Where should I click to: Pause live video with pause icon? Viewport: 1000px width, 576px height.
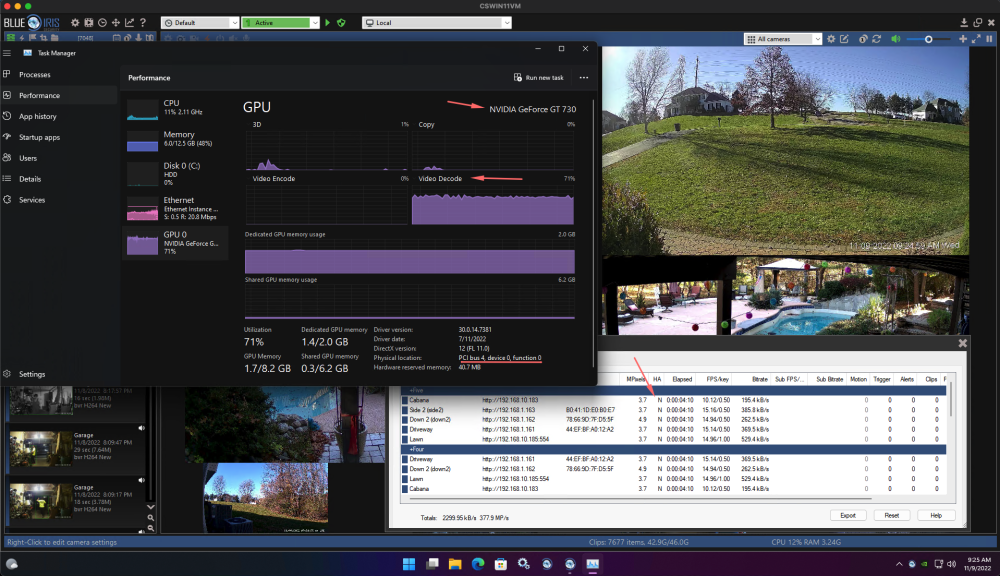[x=989, y=39]
